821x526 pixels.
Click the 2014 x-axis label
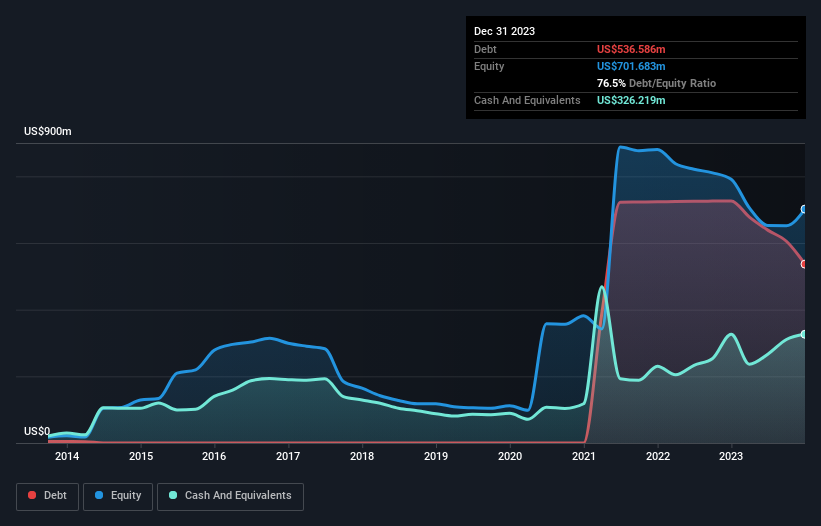(x=67, y=456)
